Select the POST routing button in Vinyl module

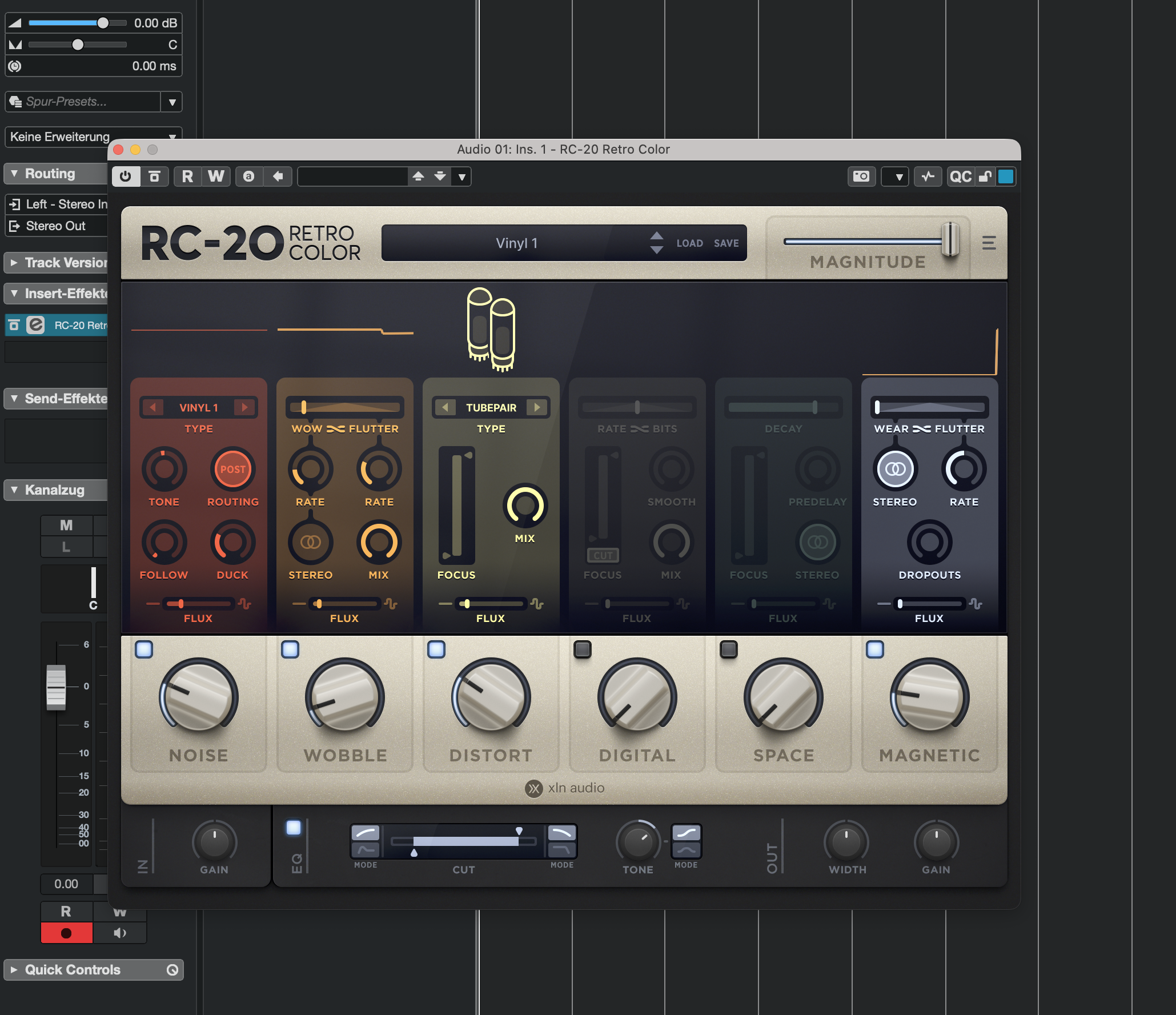click(232, 468)
